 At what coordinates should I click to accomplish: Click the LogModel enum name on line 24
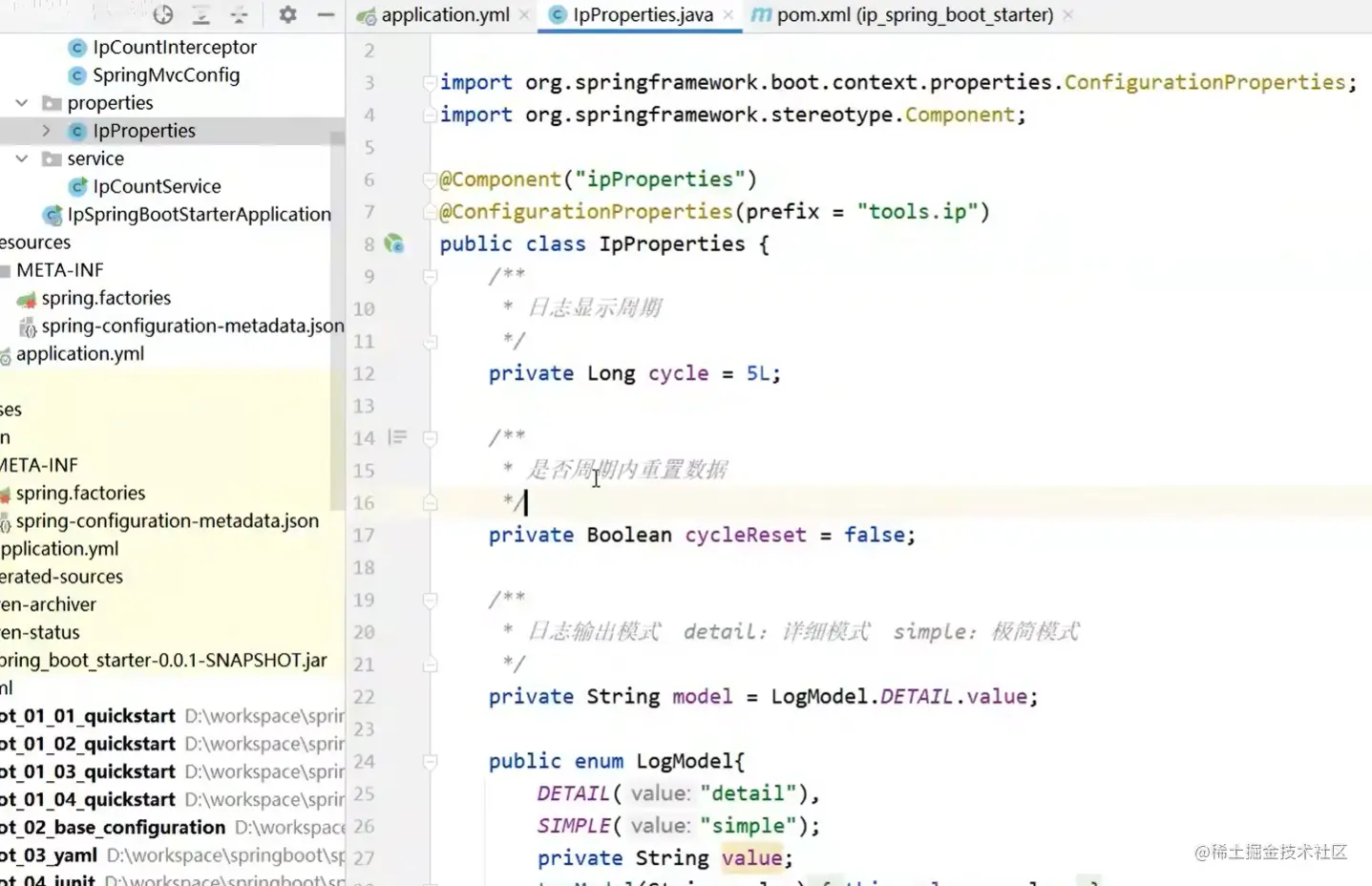coord(685,761)
